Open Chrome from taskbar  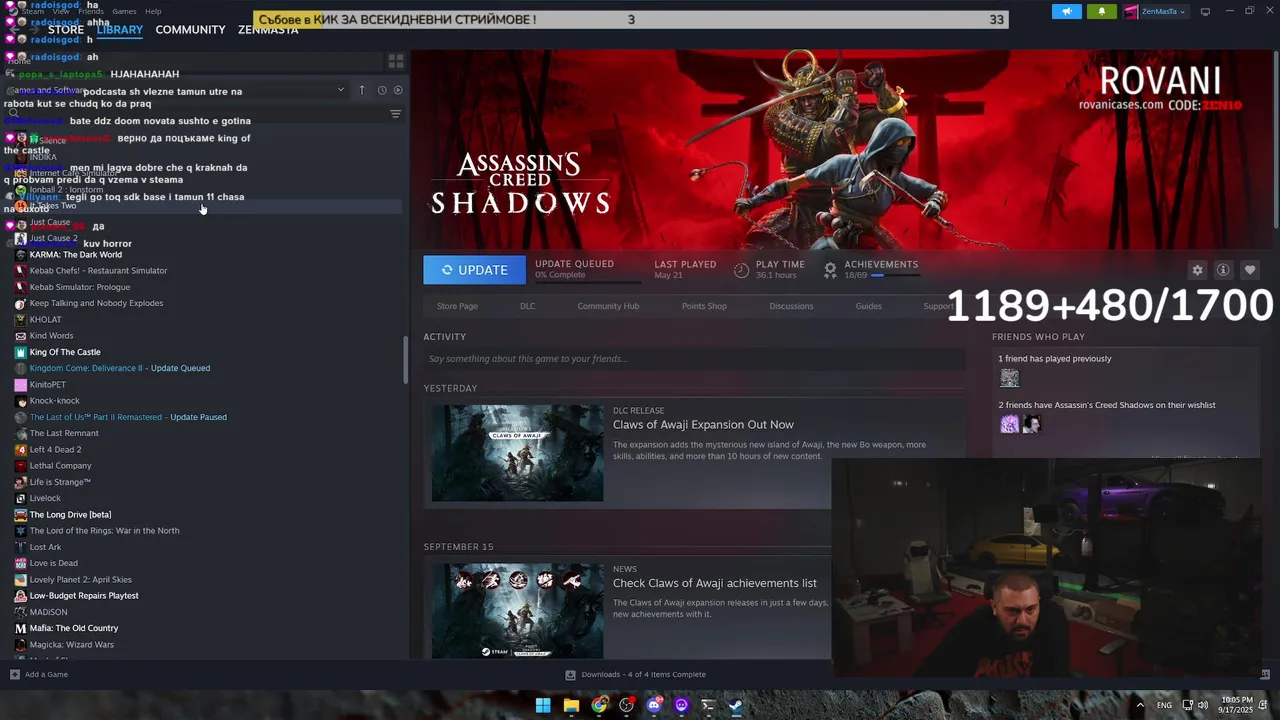[x=599, y=705]
